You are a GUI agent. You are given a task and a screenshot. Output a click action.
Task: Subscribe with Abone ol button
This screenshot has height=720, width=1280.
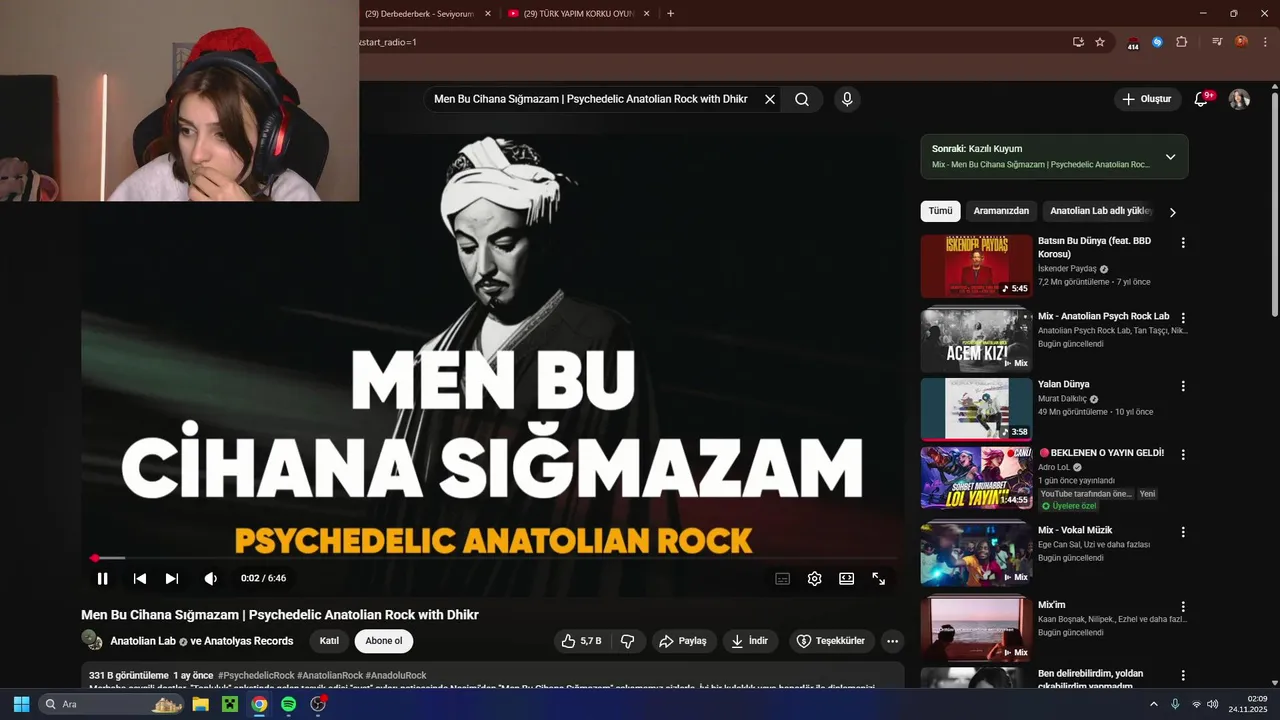pos(384,641)
